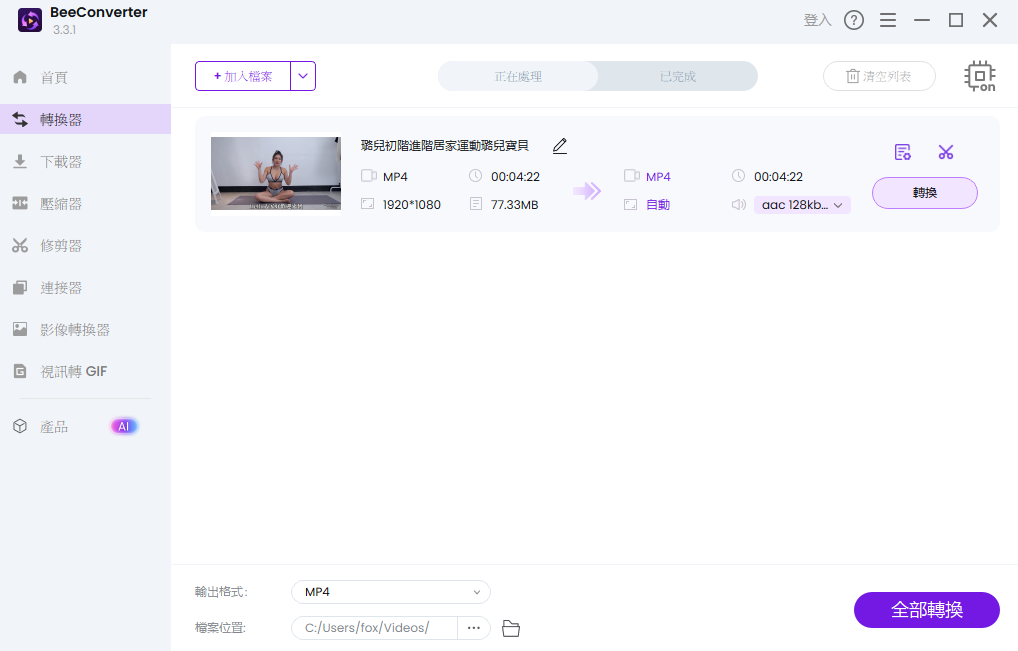Open scissors trim icon on file row
The image size is (1018, 651).
pyautogui.click(x=946, y=153)
